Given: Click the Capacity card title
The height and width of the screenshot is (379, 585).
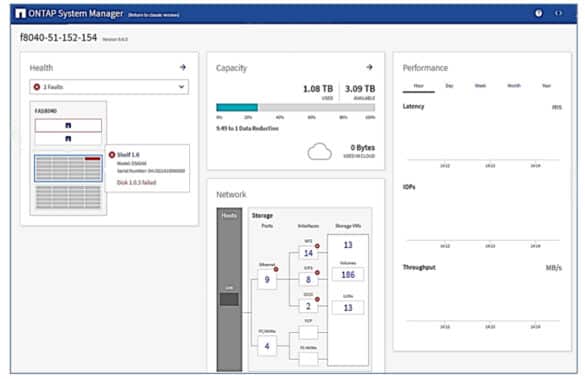Looking at the screenshot, I should point(232,68).
